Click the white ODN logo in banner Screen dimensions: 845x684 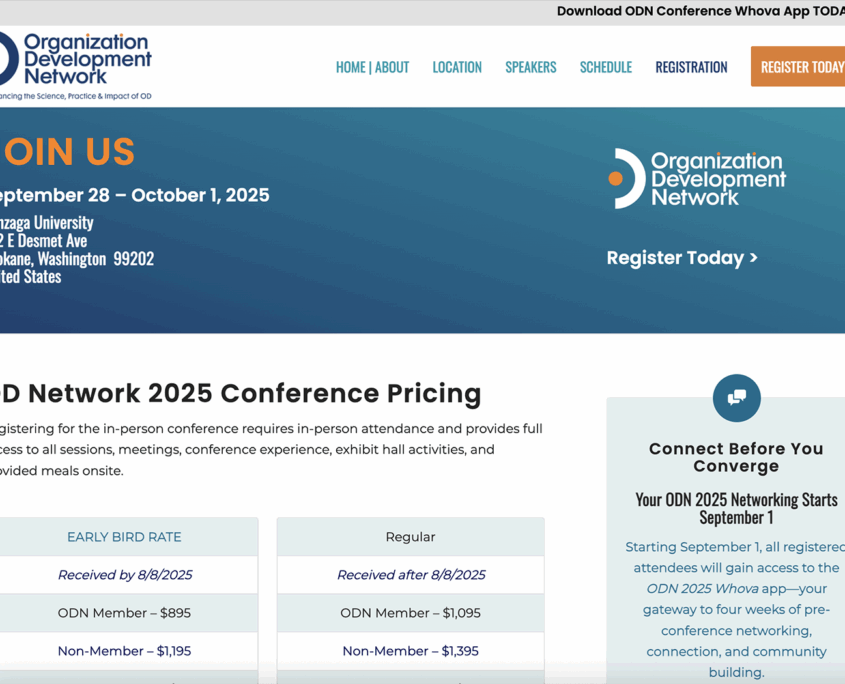(697, 178)
